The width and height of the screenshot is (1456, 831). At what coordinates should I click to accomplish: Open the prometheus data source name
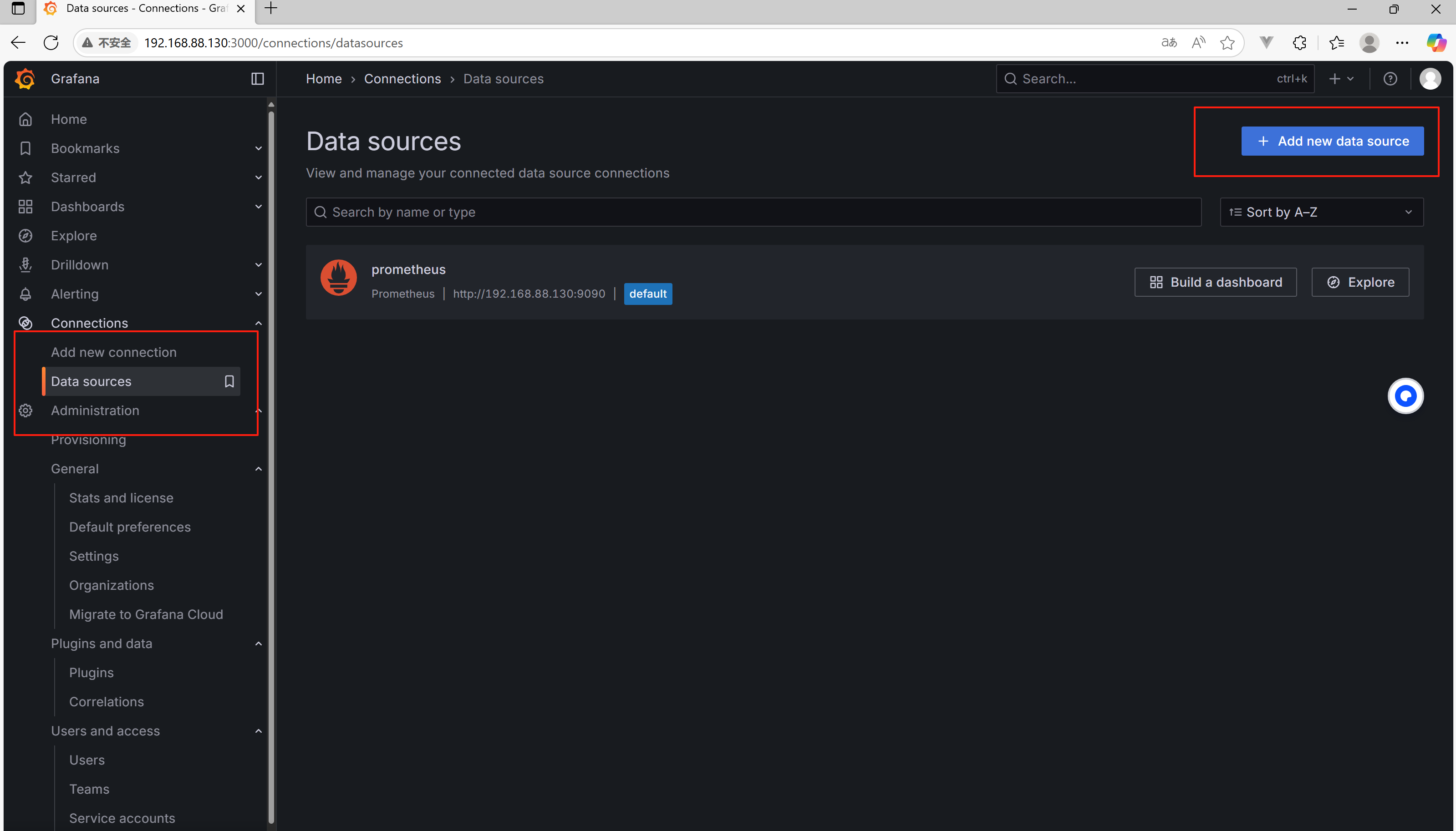(408, 269)
